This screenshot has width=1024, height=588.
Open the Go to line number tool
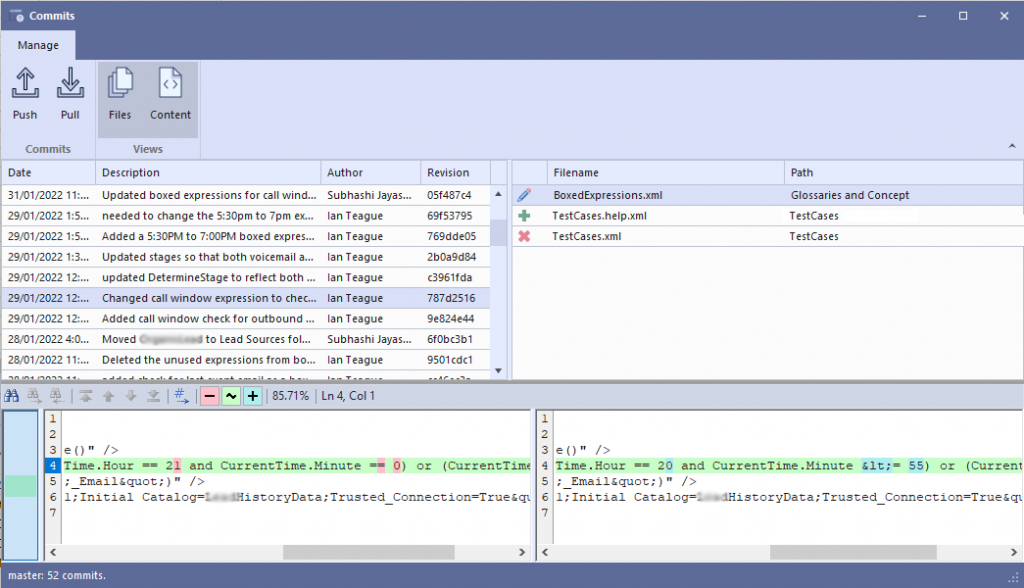[x=182, y=396]
